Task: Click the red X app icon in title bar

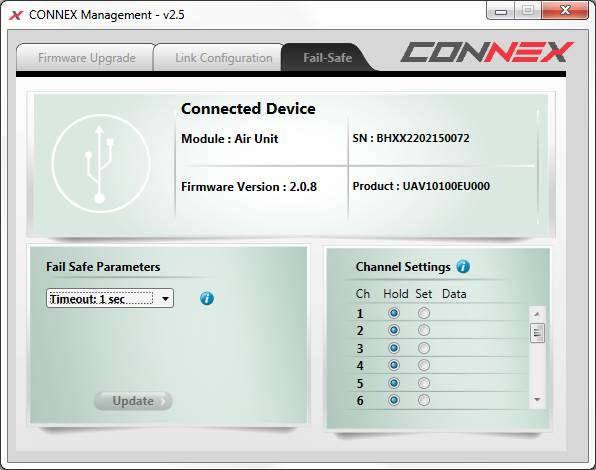Action: point(16,15)
